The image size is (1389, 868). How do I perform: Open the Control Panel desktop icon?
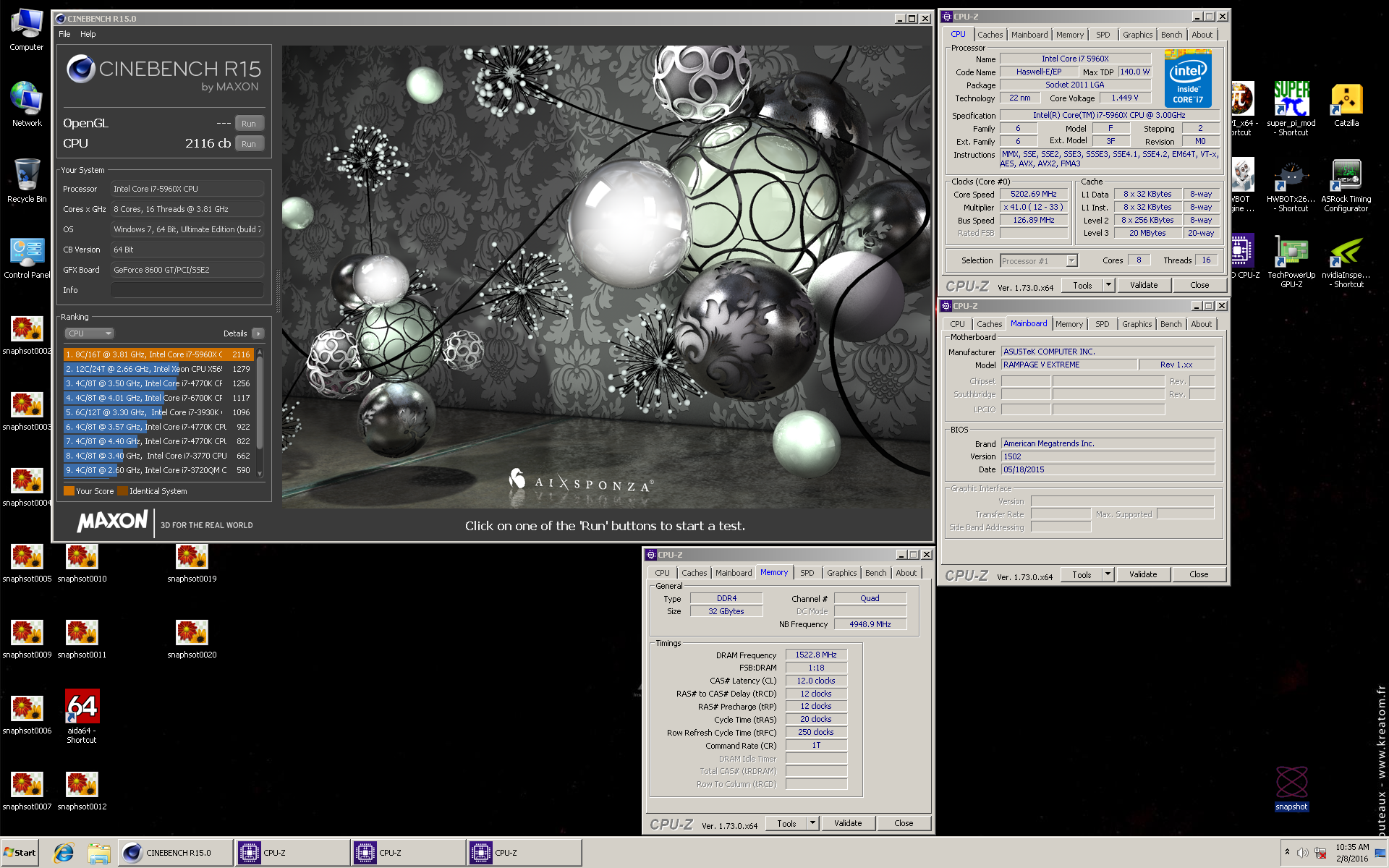[27, 257]
